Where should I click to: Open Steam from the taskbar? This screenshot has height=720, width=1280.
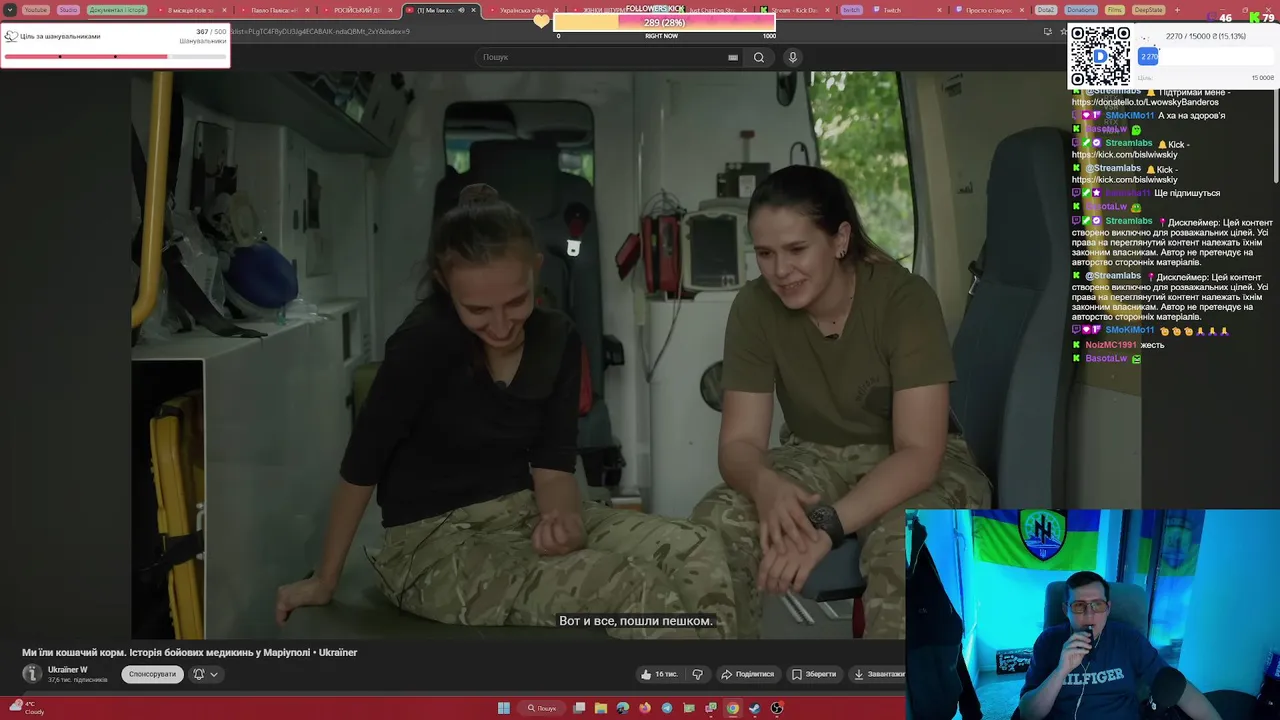[755, 708]
